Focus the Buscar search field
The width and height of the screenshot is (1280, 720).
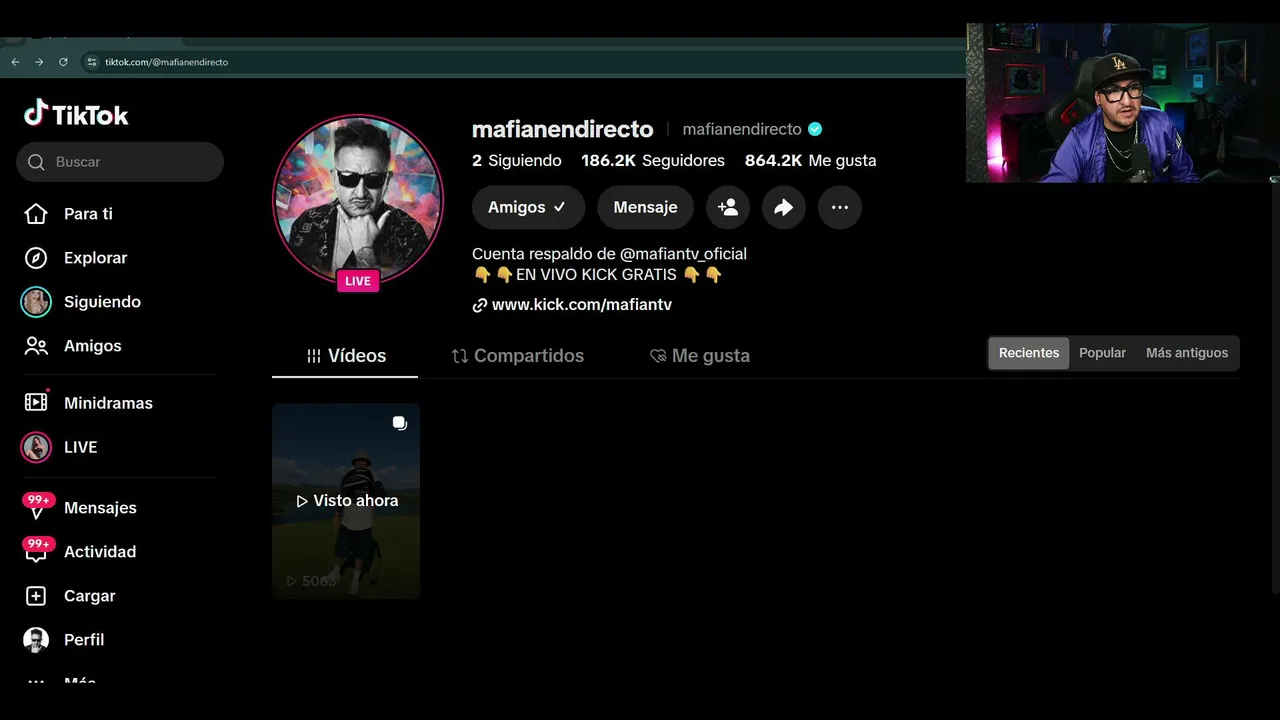[120, 162]
